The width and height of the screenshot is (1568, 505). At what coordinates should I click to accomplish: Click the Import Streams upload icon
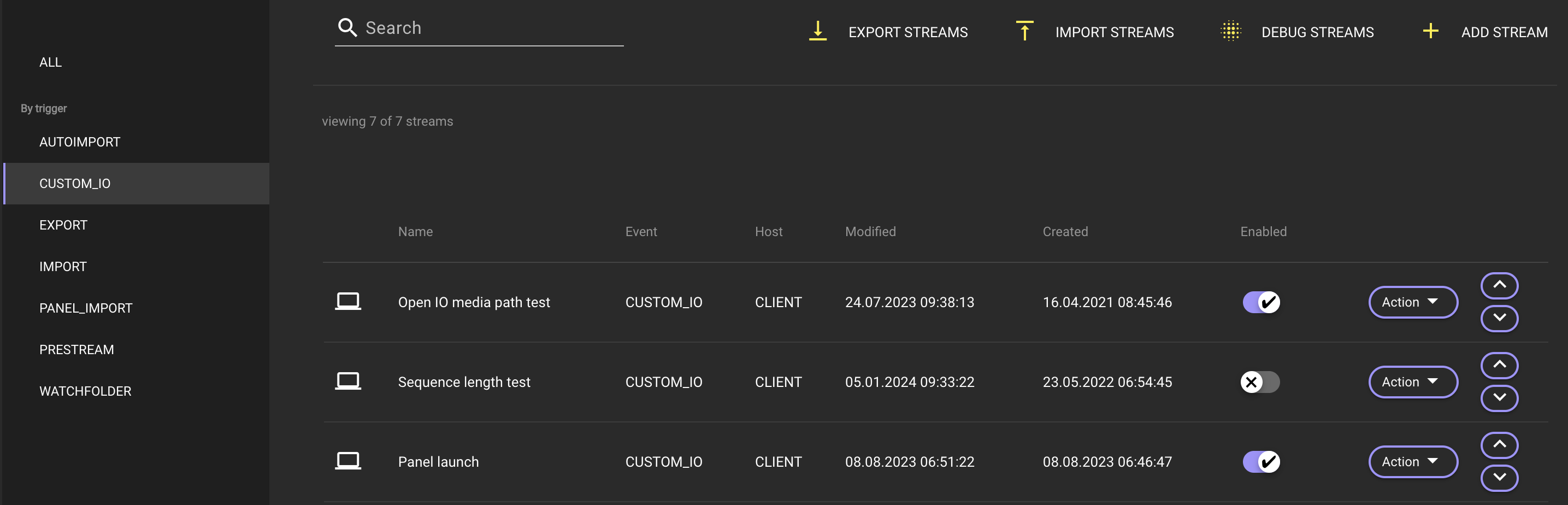click(x=1024, y=31)
